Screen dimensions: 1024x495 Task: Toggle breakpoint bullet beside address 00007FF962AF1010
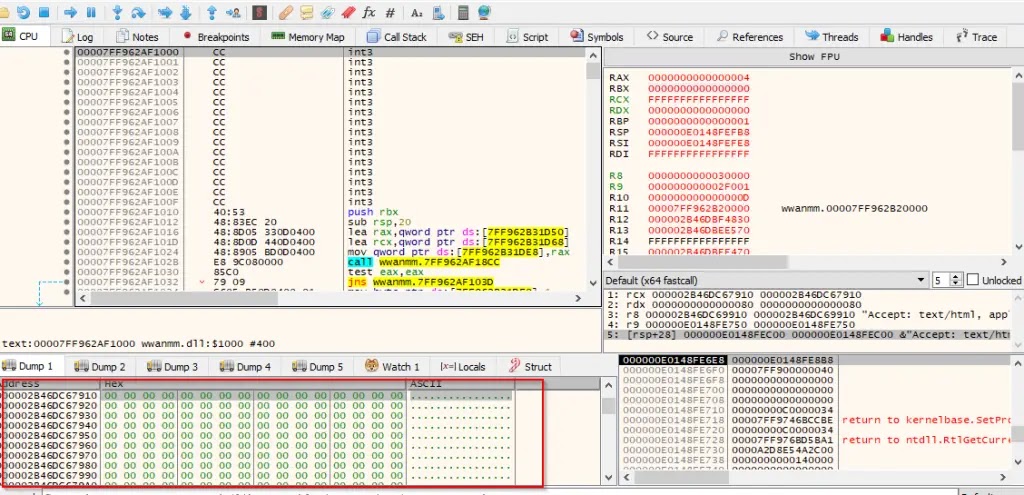[x=67, y=212]
